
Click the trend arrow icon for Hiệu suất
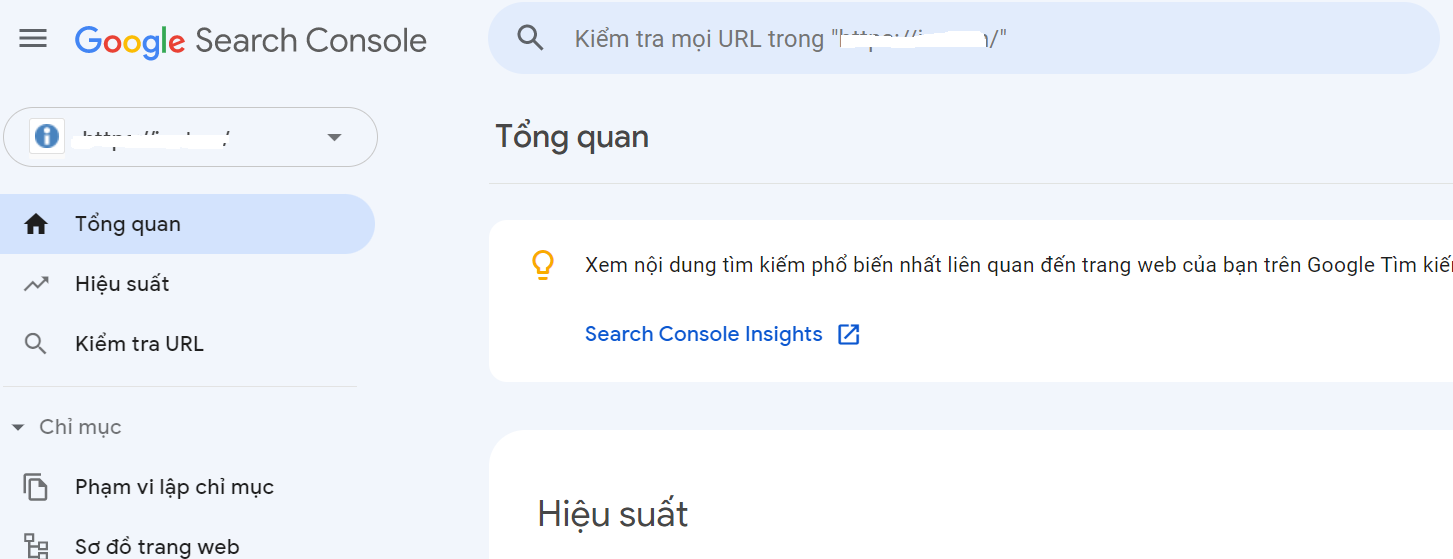click(36, 284)
